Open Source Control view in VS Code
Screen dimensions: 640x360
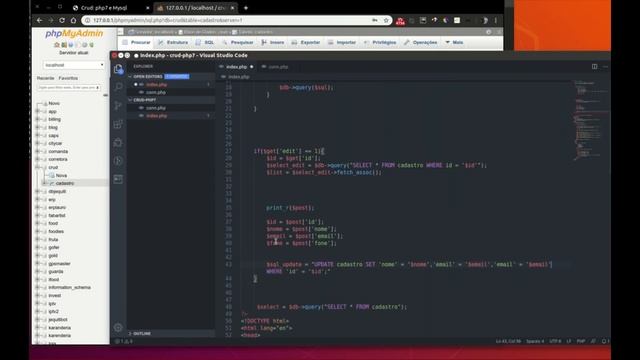[118, 106]
